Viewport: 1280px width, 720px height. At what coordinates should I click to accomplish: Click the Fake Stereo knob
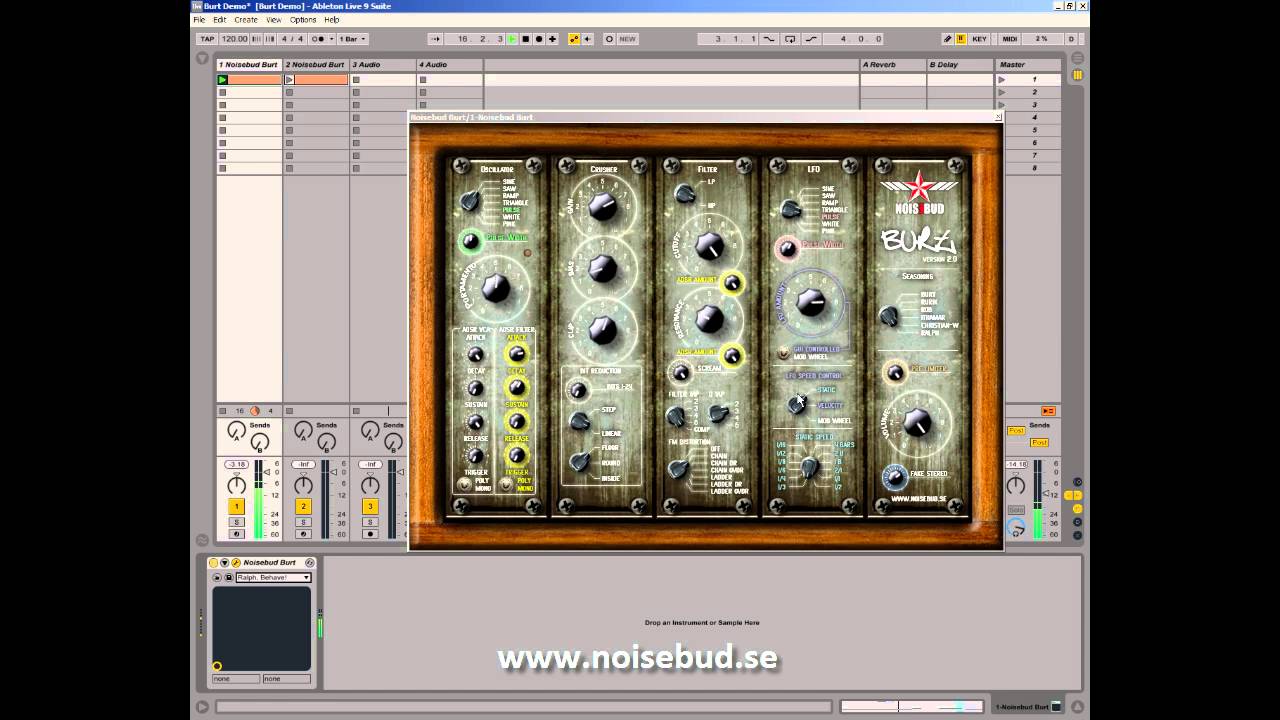click(x=894, y=477)
